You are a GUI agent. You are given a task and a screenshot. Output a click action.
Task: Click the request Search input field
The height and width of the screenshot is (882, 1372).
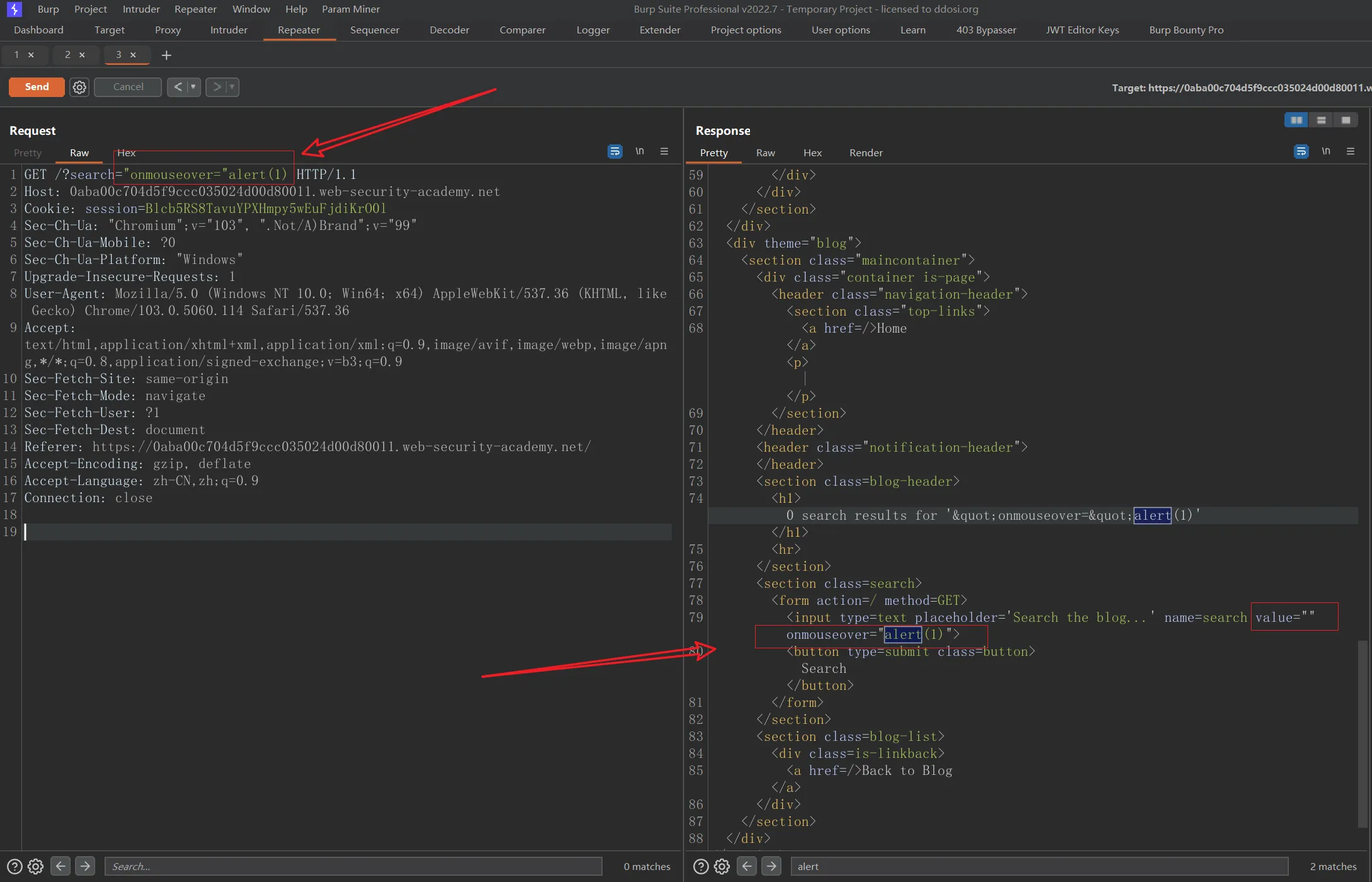coord(353,866)
